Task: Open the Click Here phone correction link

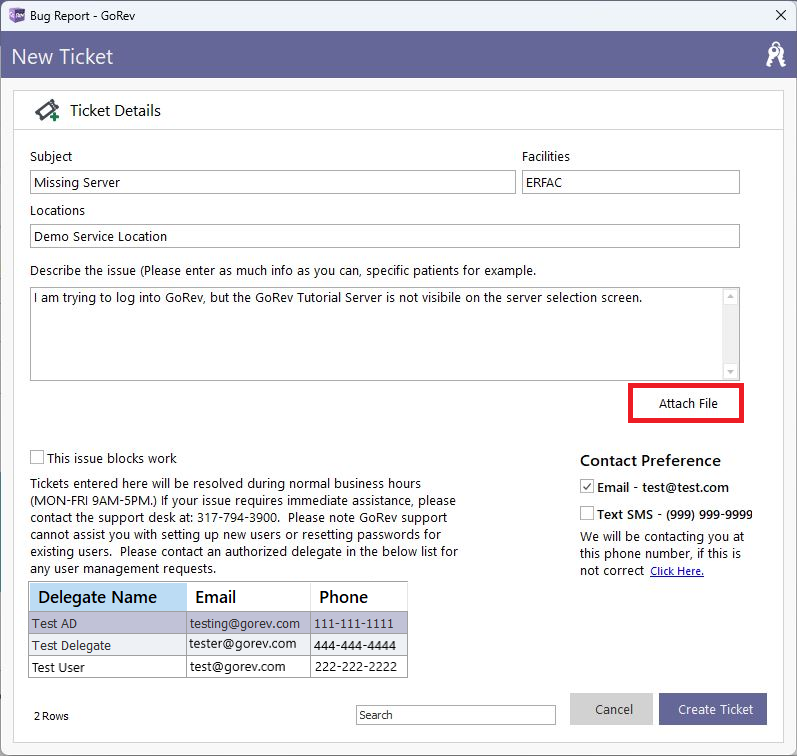Action: tap(677, 571)
